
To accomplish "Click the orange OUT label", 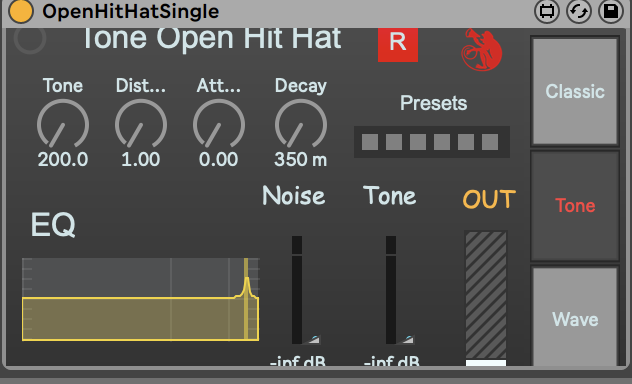I will click(x=489, y=199).
